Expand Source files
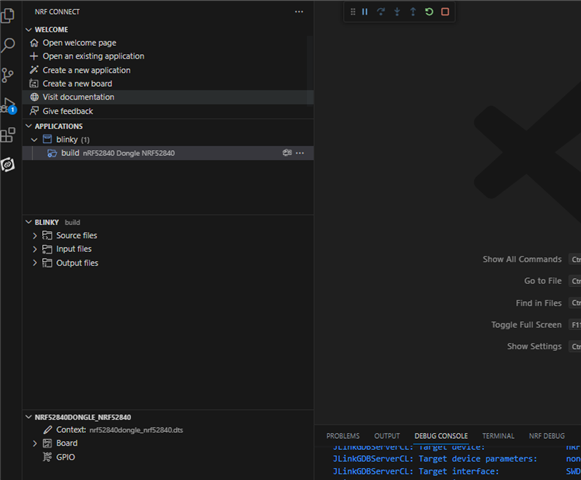This screenshot has height=480, width=581. (x=34, y=236)
